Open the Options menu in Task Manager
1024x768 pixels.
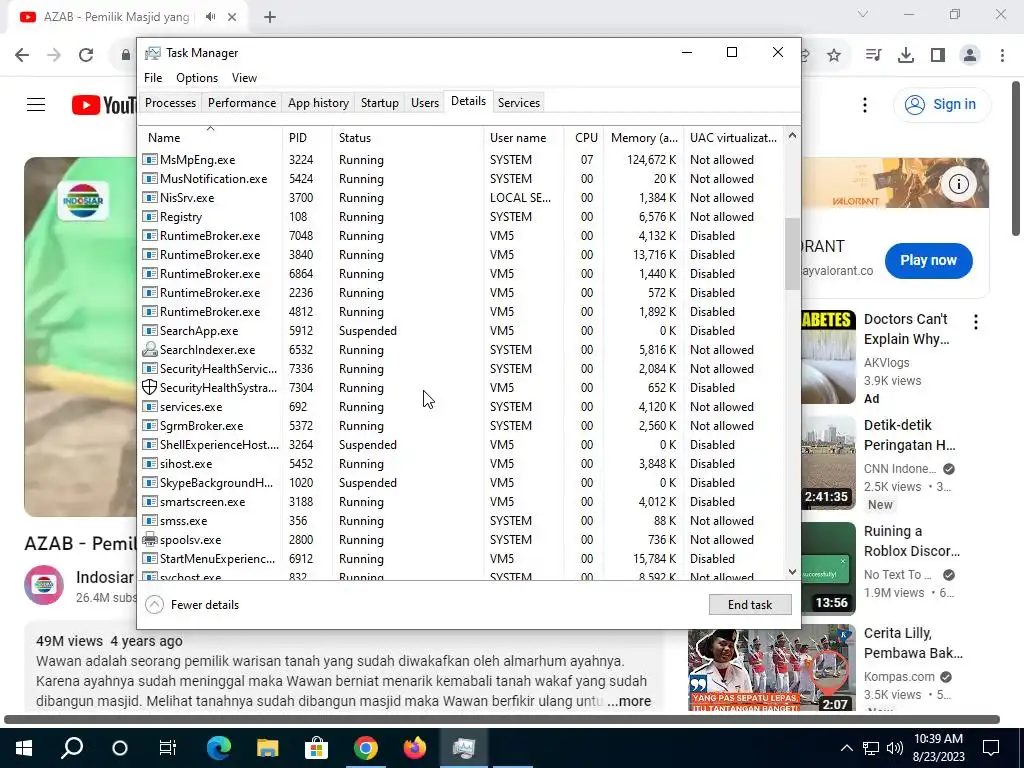click(197, 78)
